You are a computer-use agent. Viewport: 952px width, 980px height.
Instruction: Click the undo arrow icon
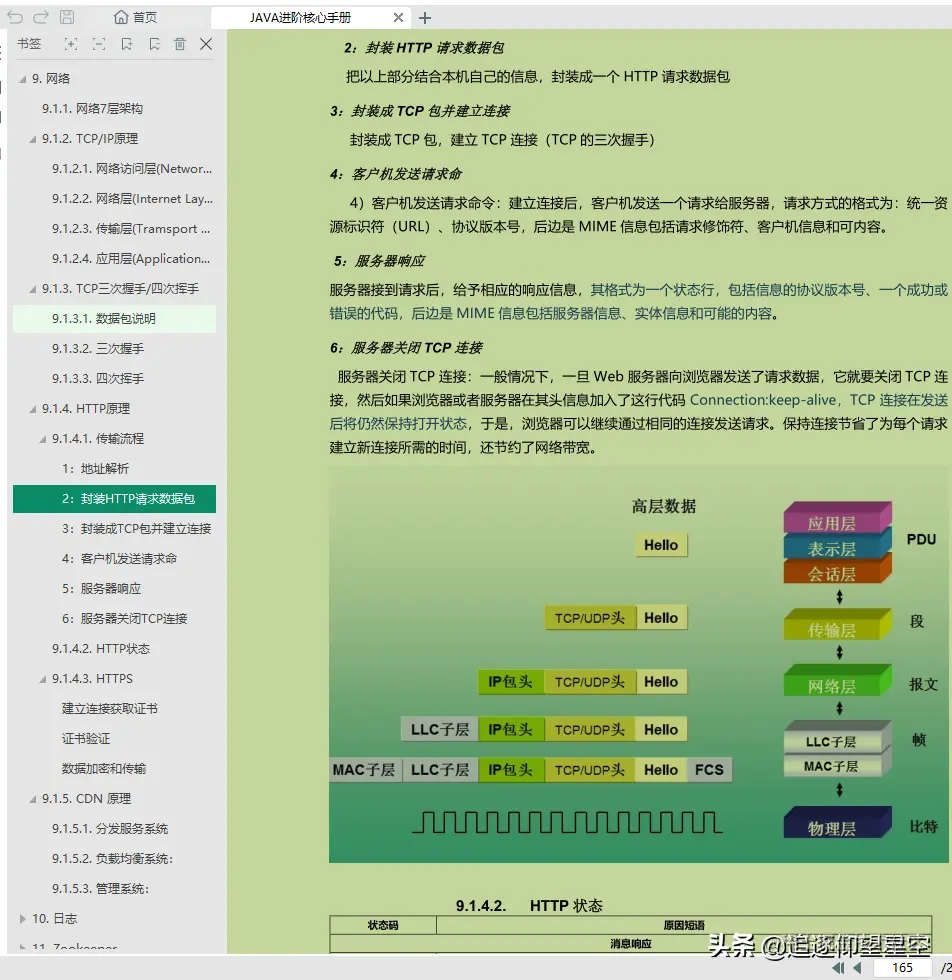point(15,18)
